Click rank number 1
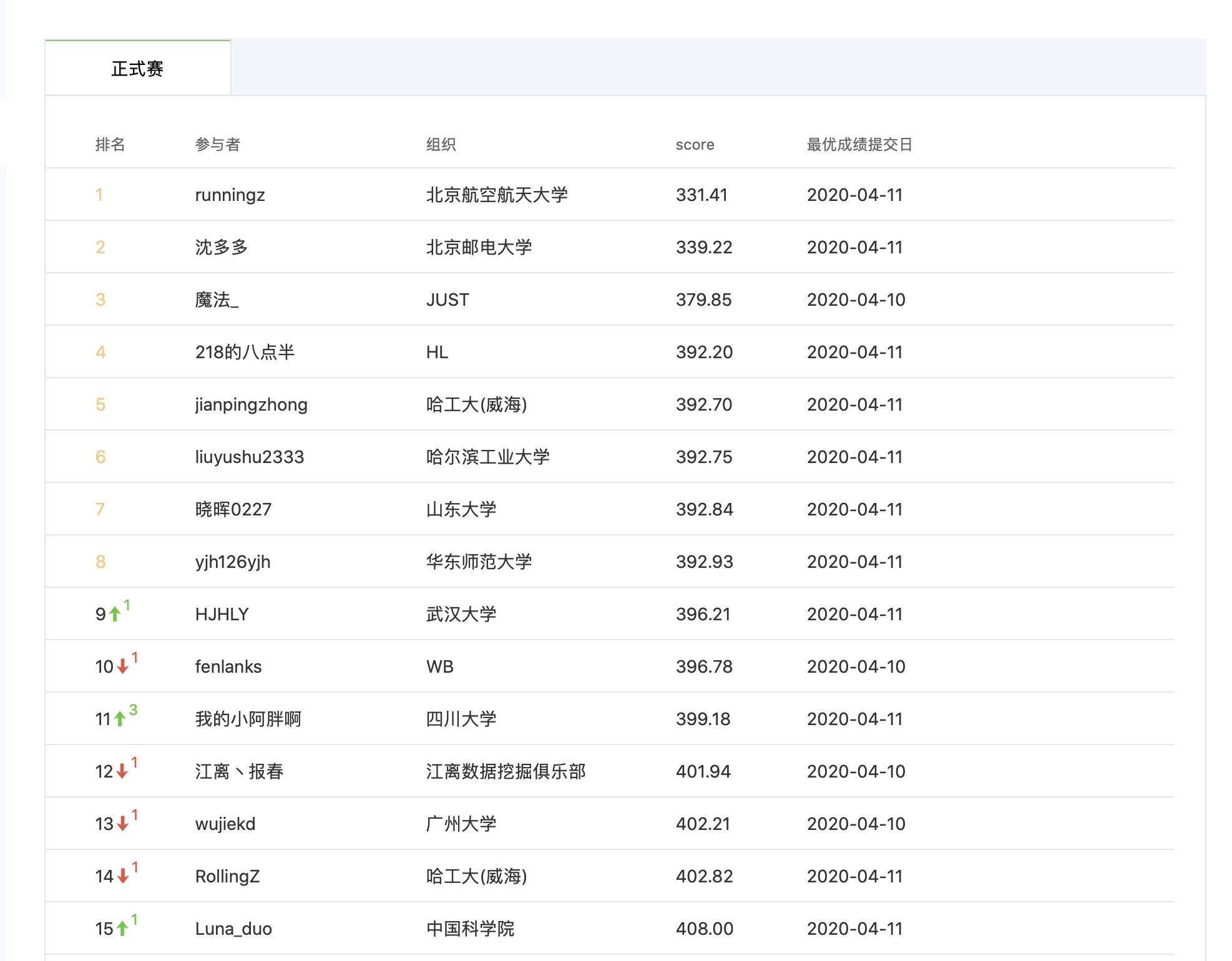 tap(99, 195)
